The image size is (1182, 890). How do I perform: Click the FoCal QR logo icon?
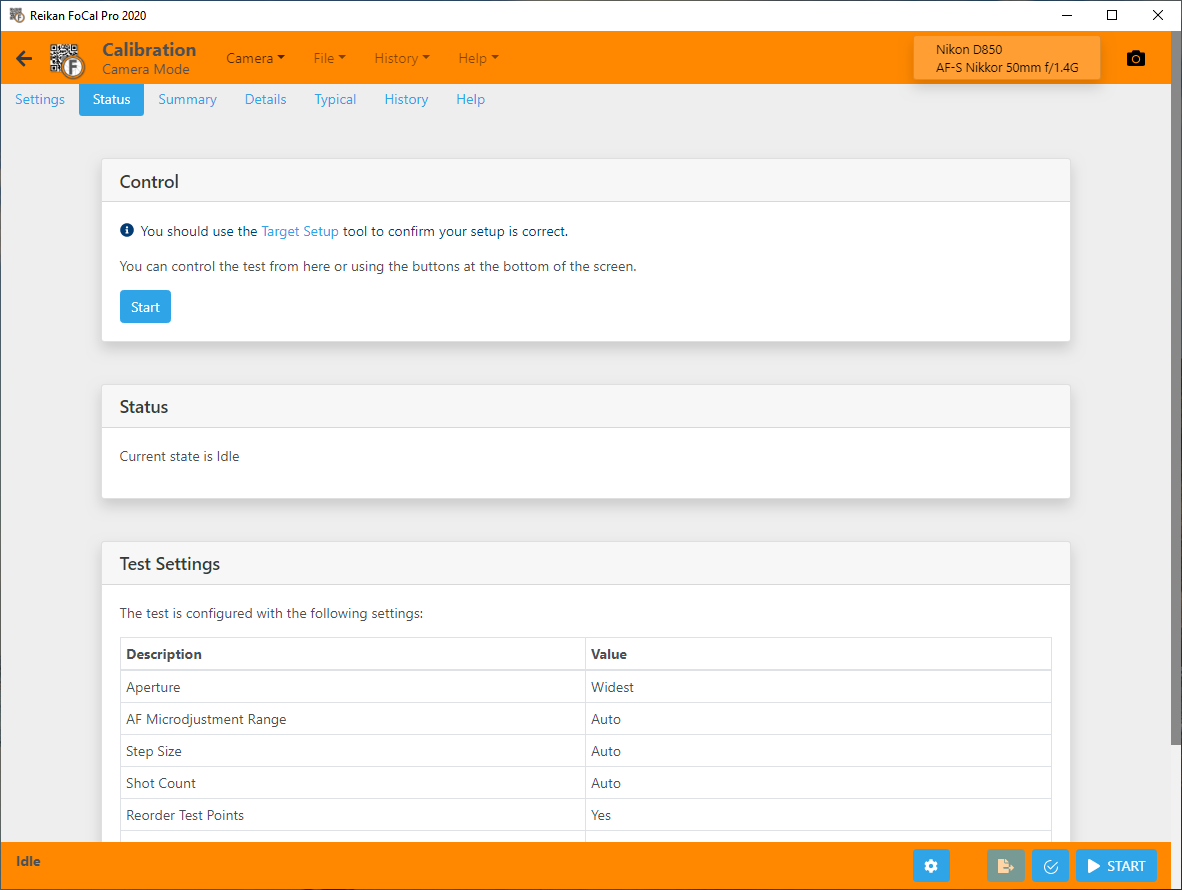pos(68,59)
